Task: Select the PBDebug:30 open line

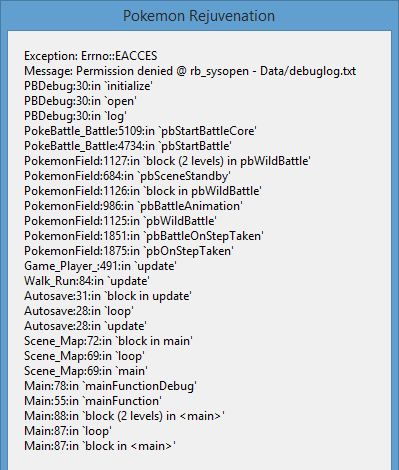Action: click(x=80, y=101)
